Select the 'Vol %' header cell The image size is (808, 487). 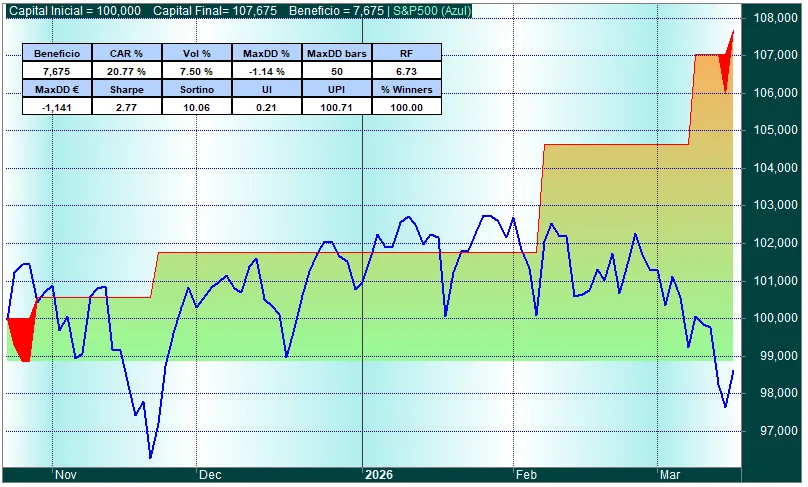pyautogui.click(x=197, y=53)
